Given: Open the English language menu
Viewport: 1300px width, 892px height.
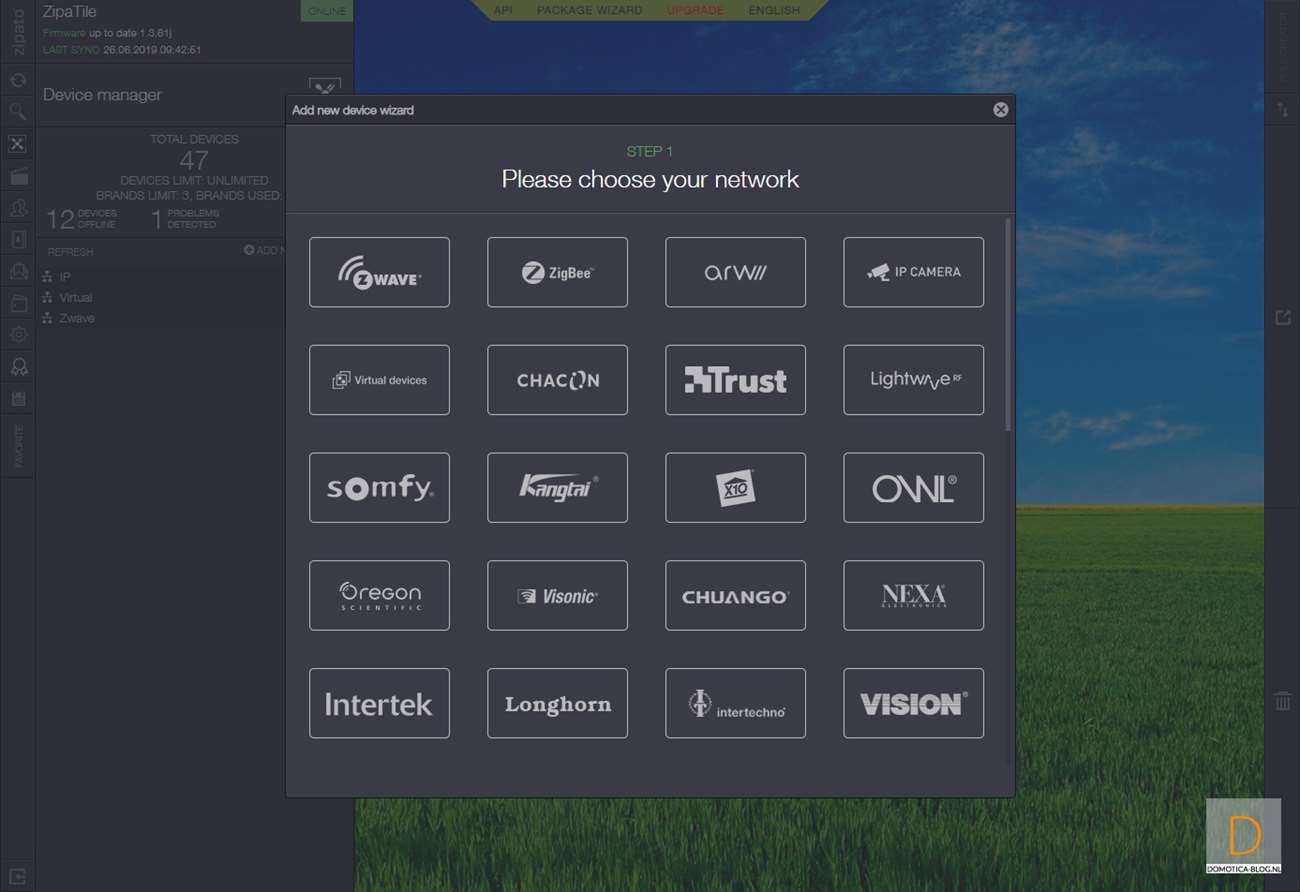Looking at the screenshot, I should pyautogui.click(x=774, y=10).
